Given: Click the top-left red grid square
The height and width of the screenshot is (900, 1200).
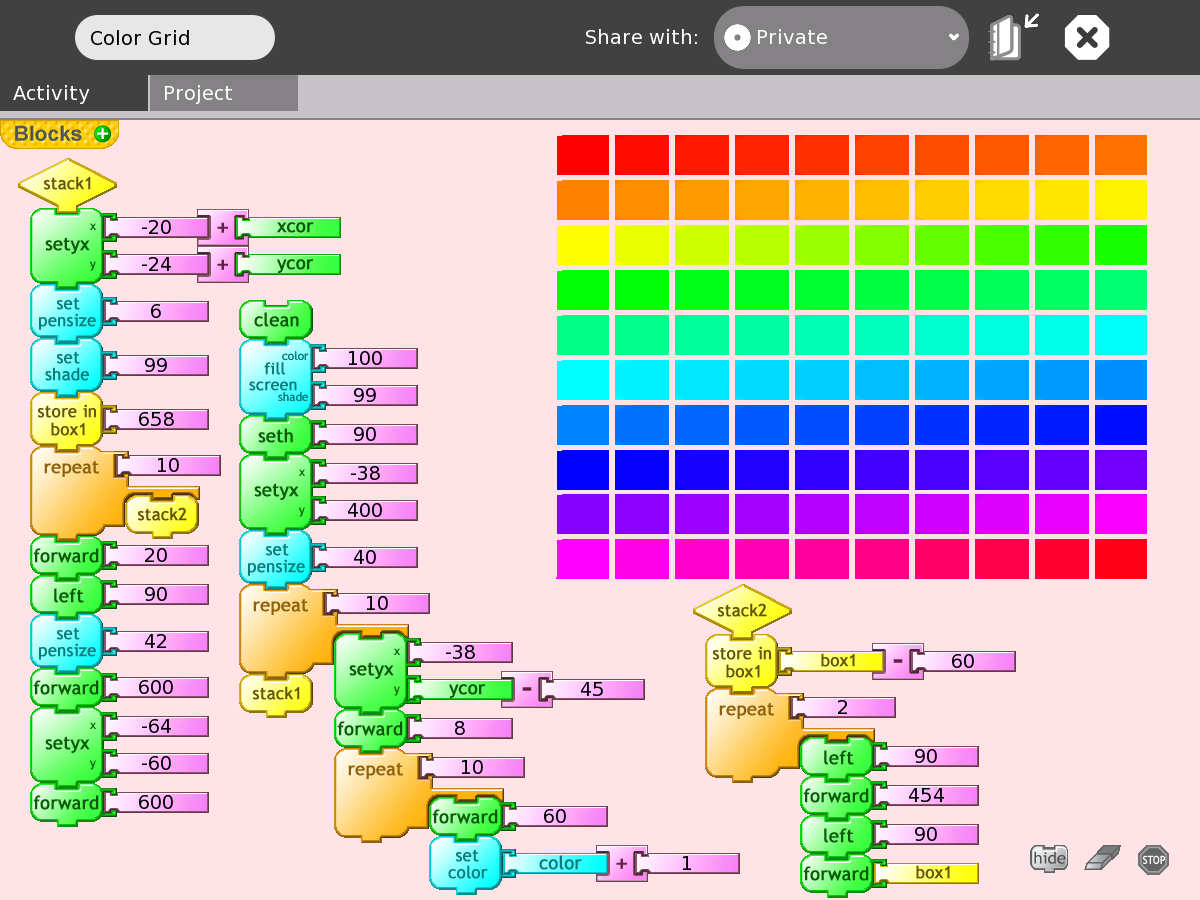Looking at the screenshot, I should pos(582,155).
